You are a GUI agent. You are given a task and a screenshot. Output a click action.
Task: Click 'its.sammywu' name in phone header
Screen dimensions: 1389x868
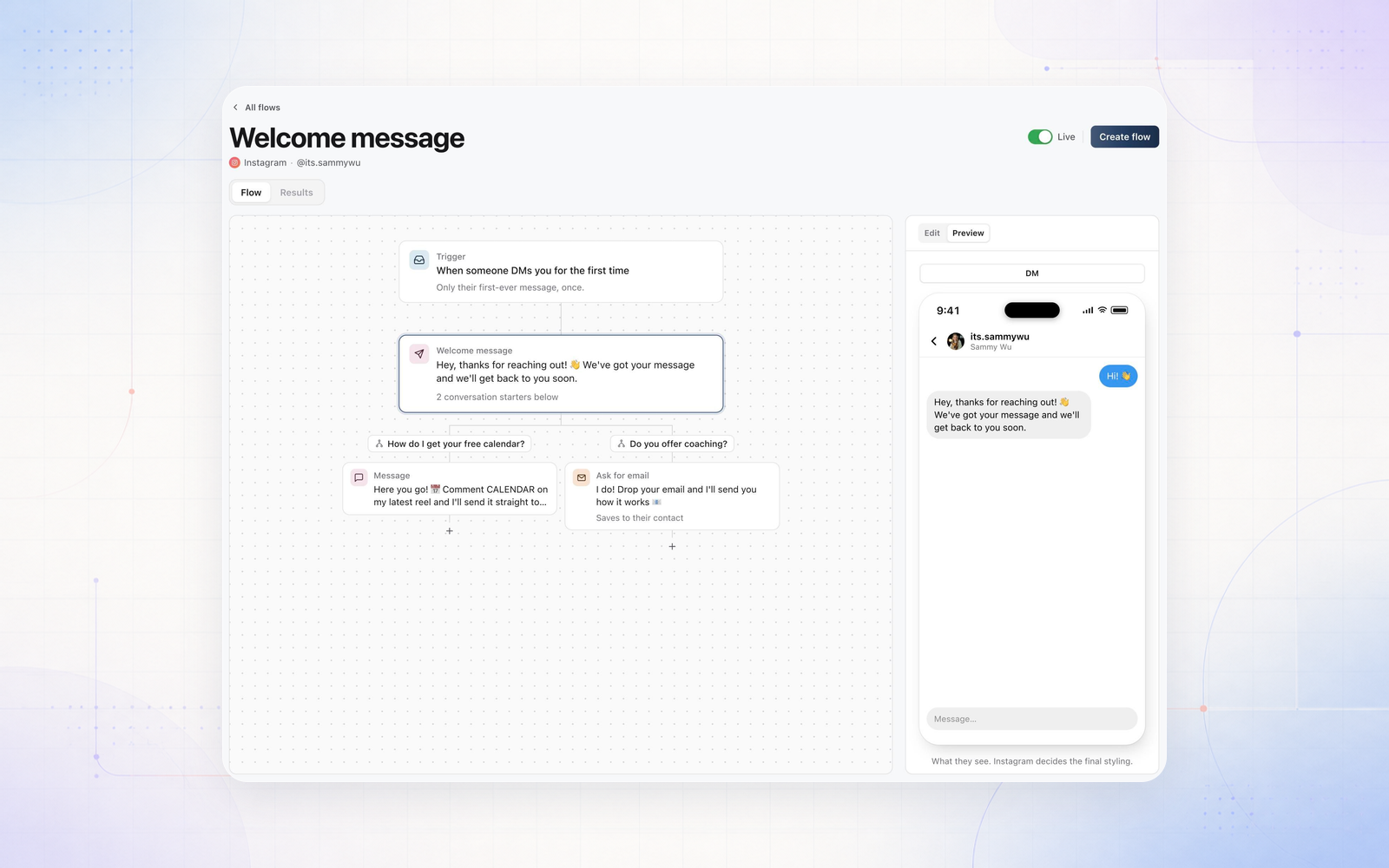pos(1000,337)
